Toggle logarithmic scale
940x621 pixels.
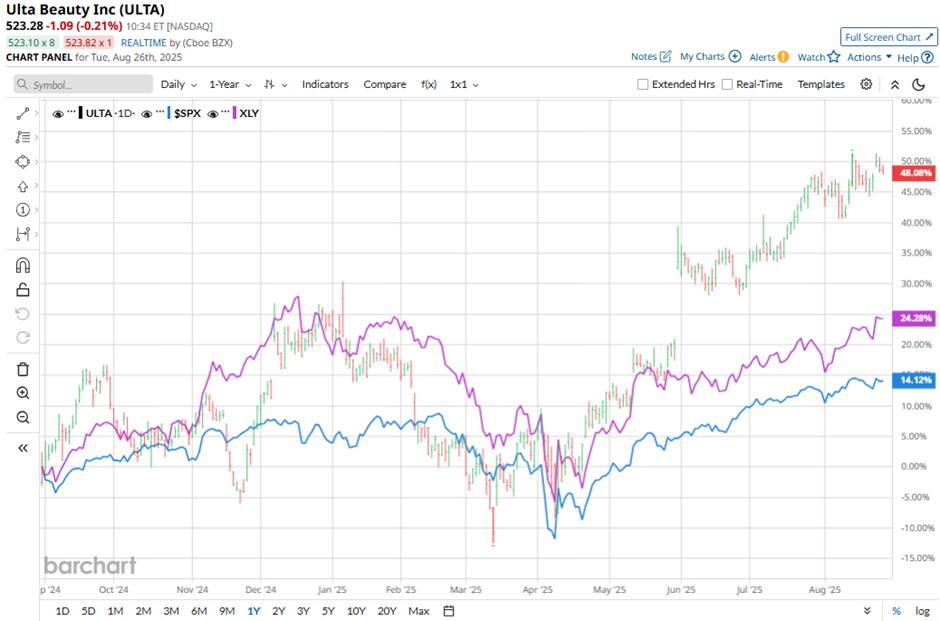922,611
